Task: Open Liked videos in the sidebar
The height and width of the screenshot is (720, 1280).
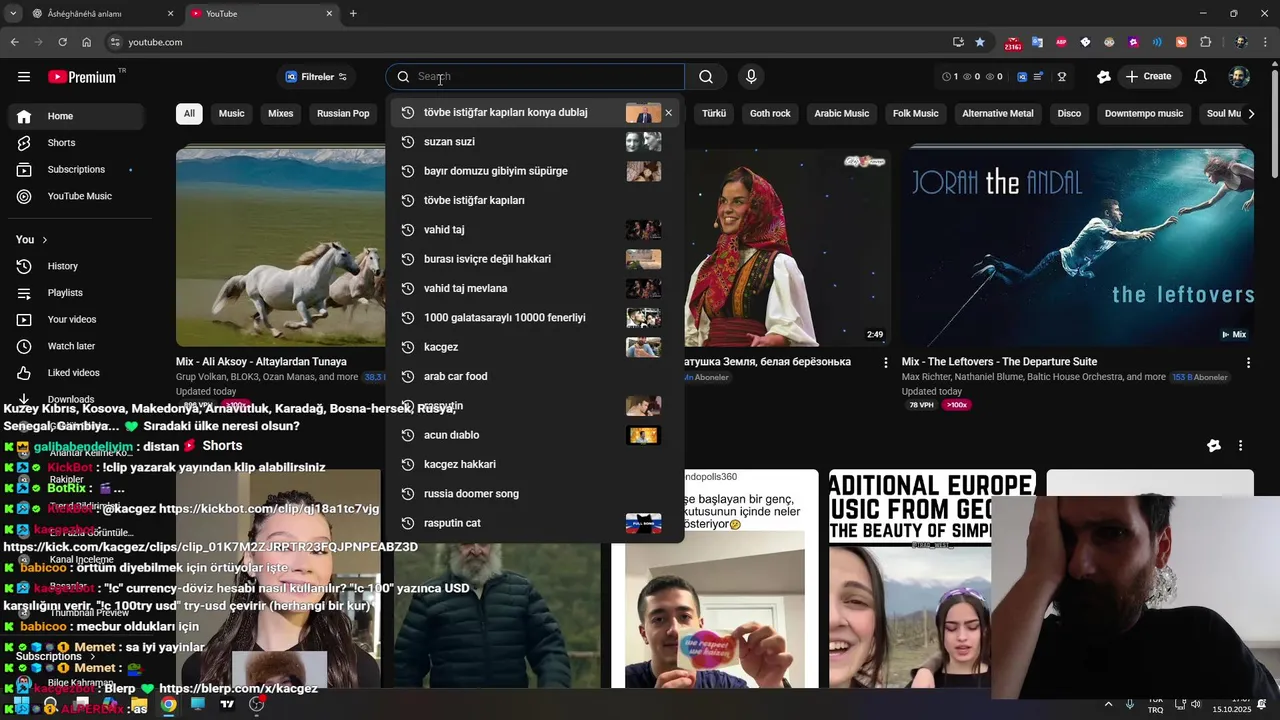Action: point(78,373)
